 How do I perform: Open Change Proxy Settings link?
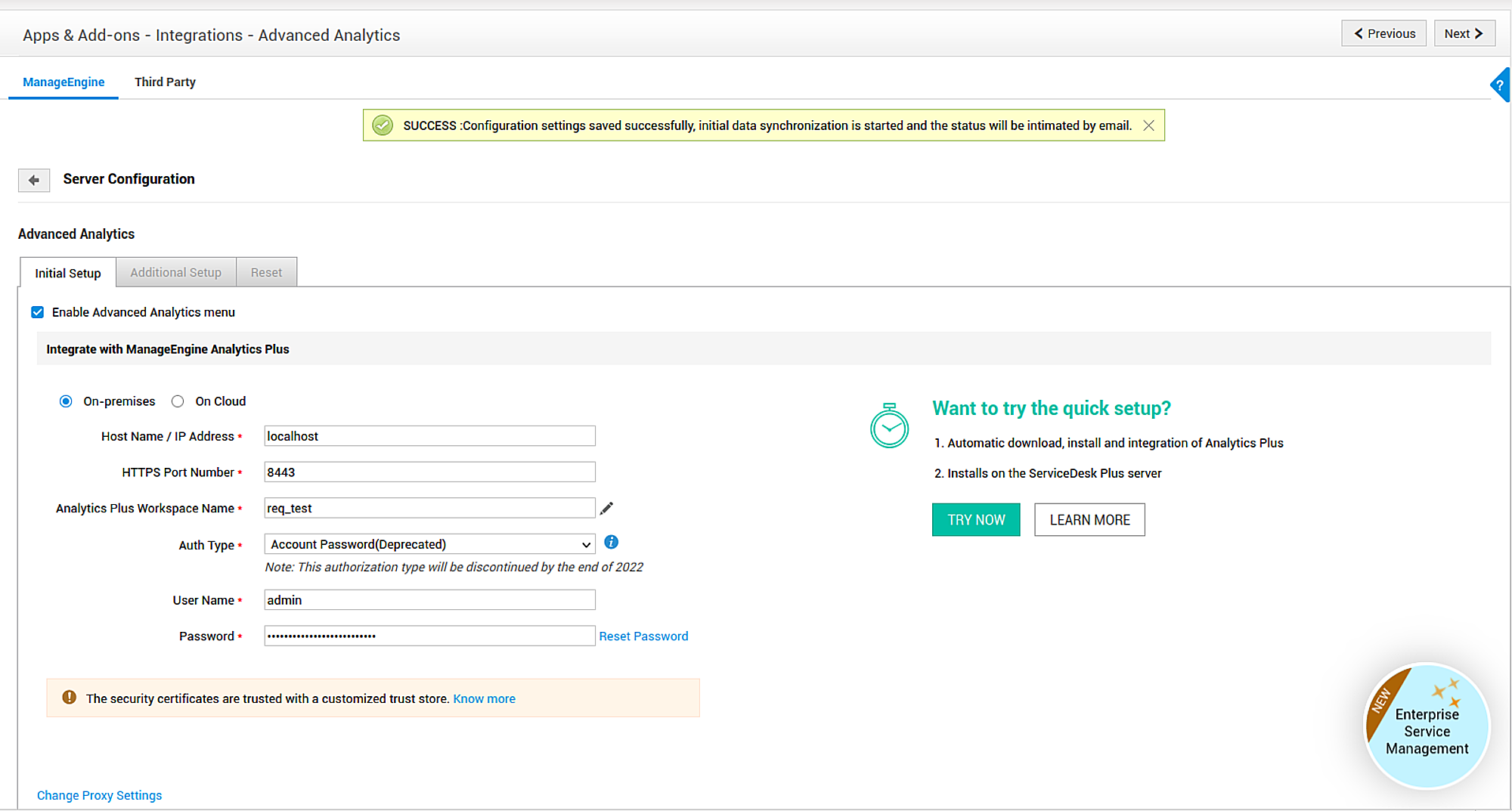[x=99, y=795]
